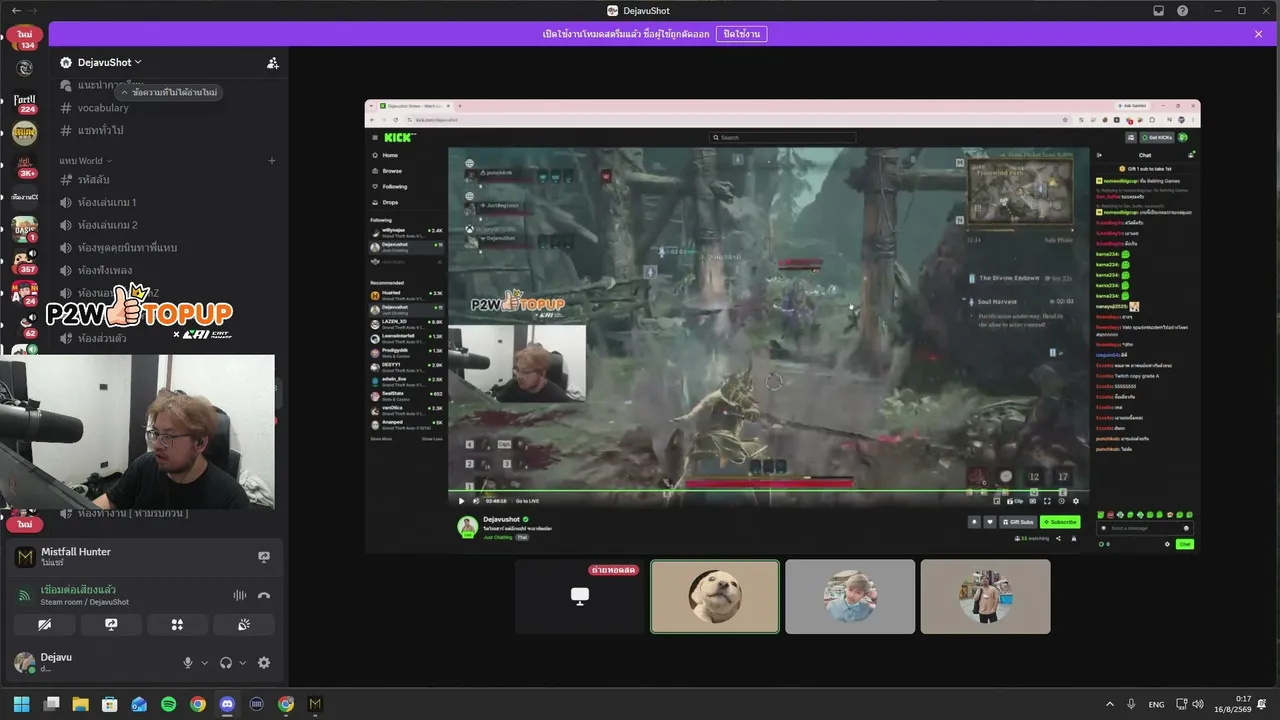Disconnect from the voice channel
Screen dimensions: 1280x720
[264, 595]
